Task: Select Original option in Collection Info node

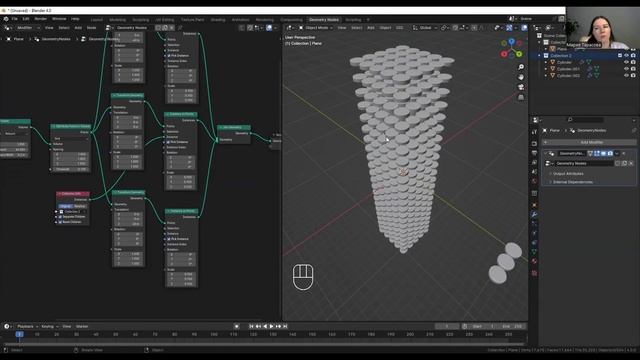Action: coord(65,206)
